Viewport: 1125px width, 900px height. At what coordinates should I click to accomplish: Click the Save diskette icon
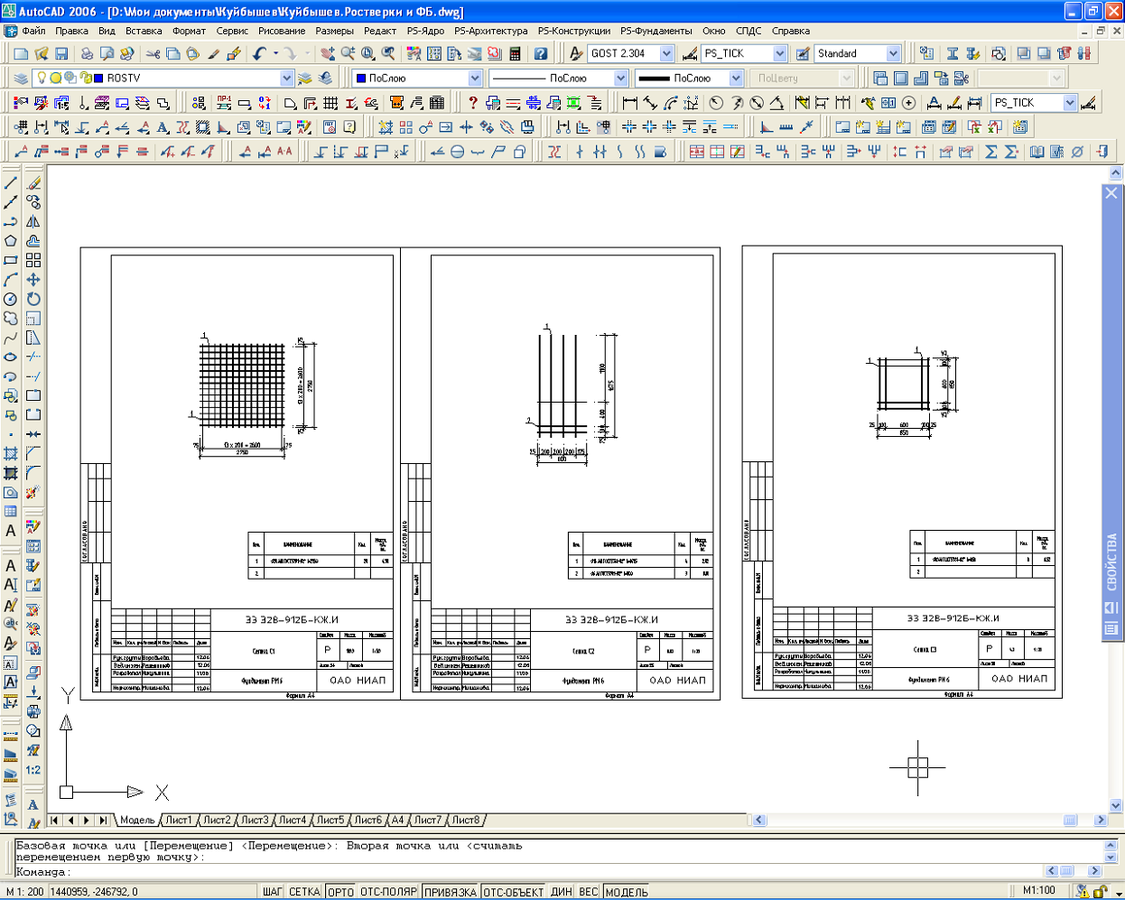pyautogui.click(x=61, y=54)
